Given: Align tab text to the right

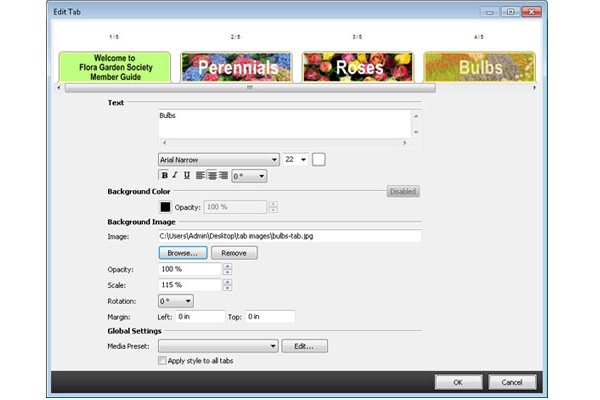Looking at the screenshot, I should tap(223, 176).
